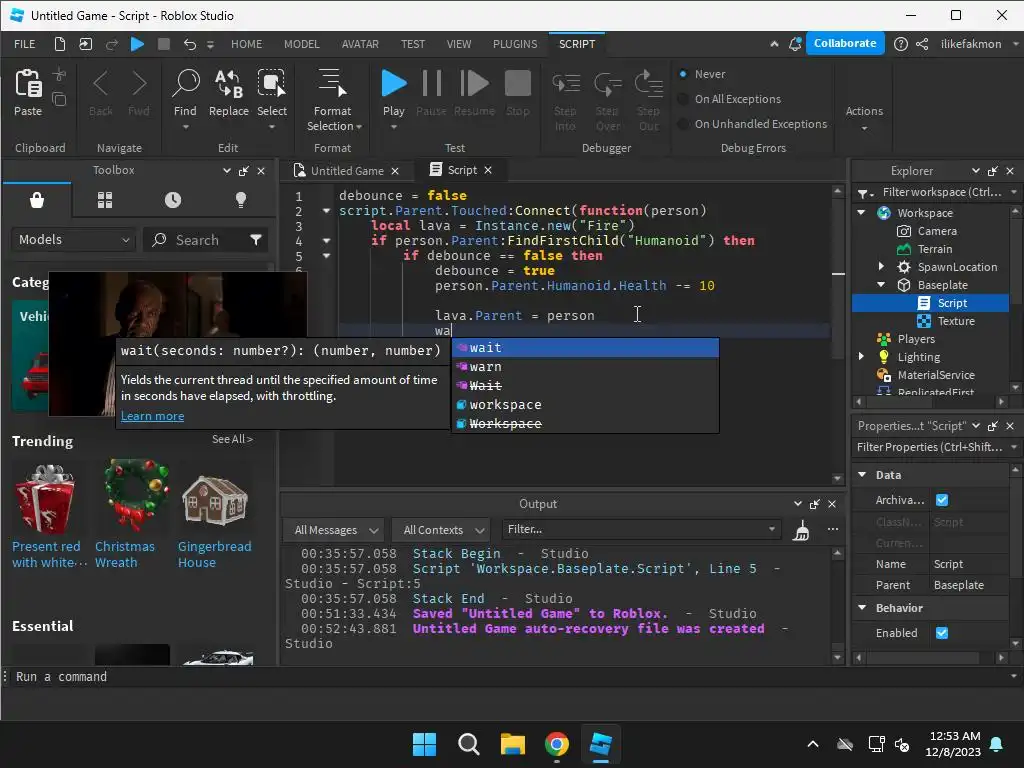The image size is (1024, 768).
Task: Click the Learn more link in tooltip
Action: tap(152, 416)
